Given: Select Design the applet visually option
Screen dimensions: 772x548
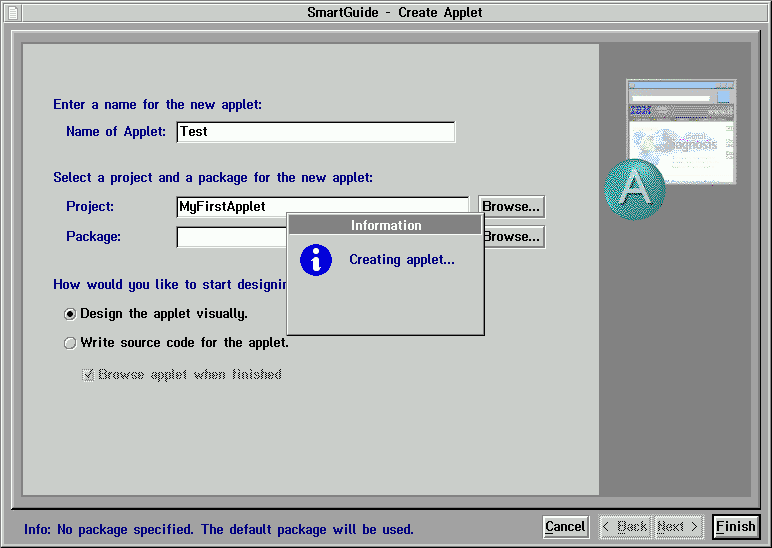Looking at the screenshot, I should pyautogui.click(x=70, y=313).
